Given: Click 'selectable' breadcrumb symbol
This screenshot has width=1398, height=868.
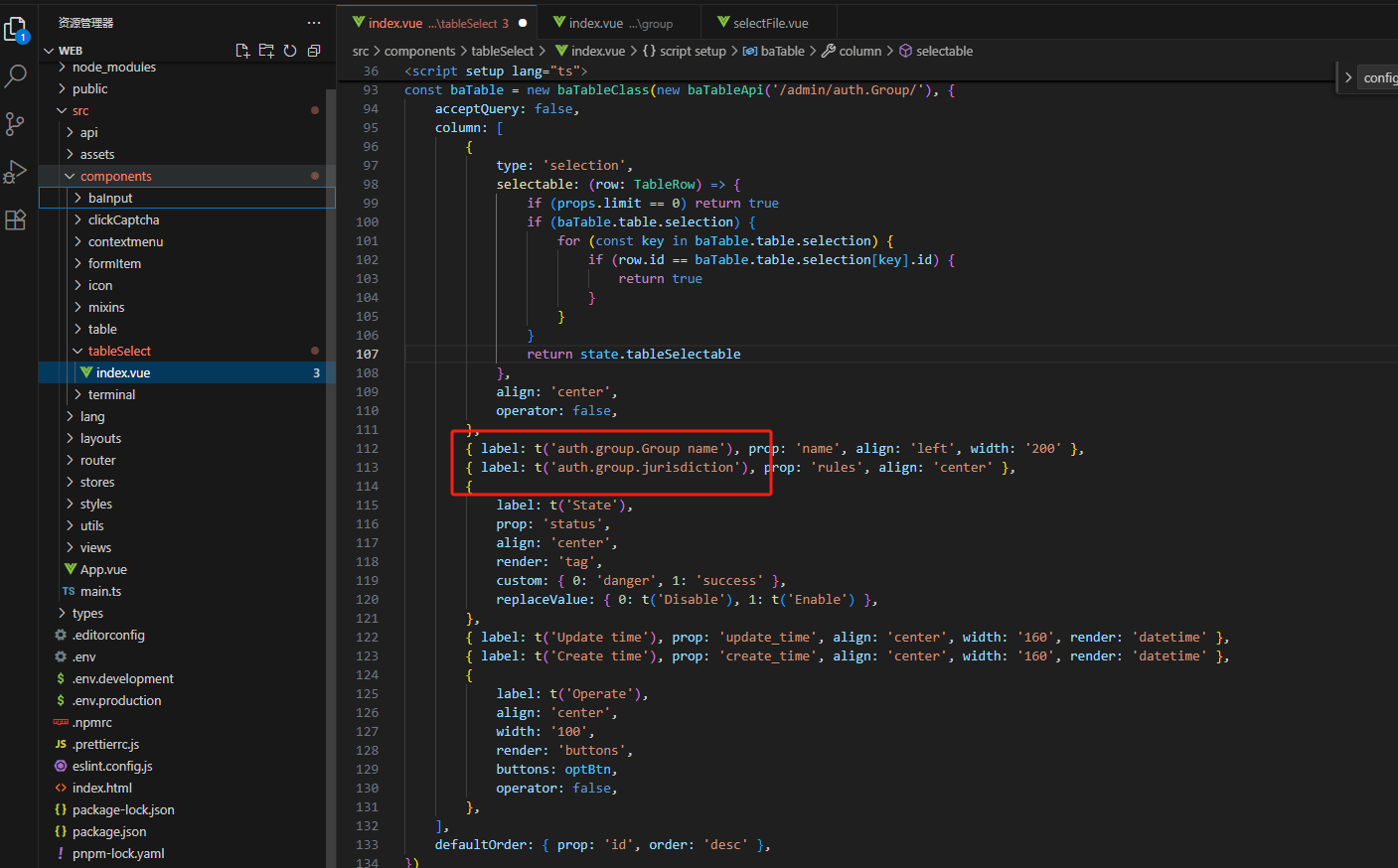Looking at the screenshot, I should coord(936,52).
